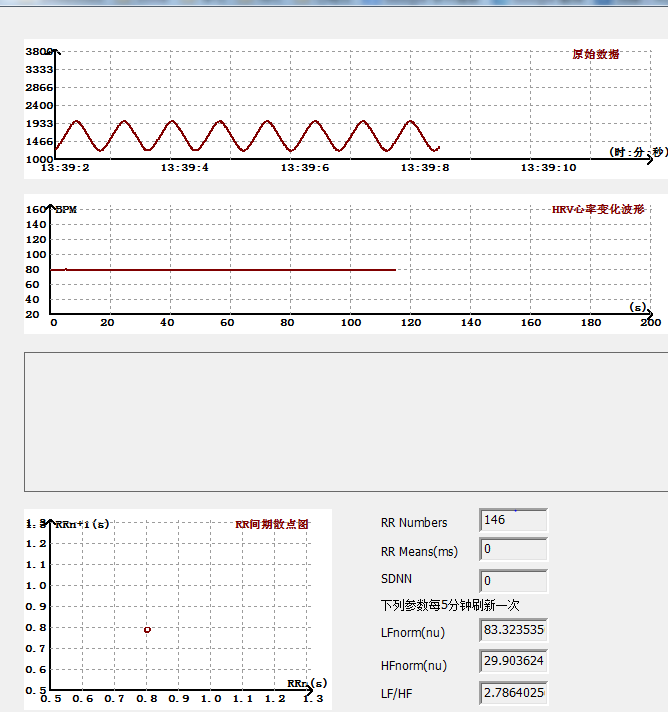Click the LFnorm(nu) value field
The image size is (668, 712).
pos(514,630)
